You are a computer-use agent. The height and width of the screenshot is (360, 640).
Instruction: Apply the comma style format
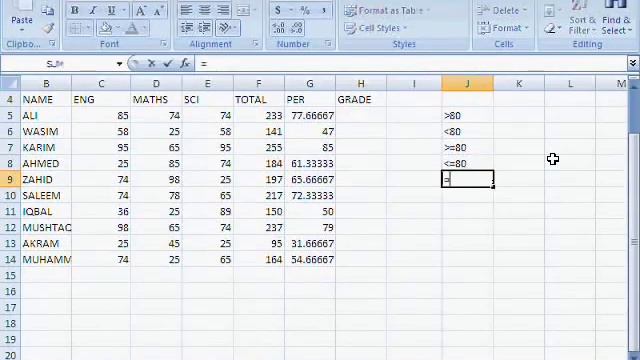click(x=324, y=10)
